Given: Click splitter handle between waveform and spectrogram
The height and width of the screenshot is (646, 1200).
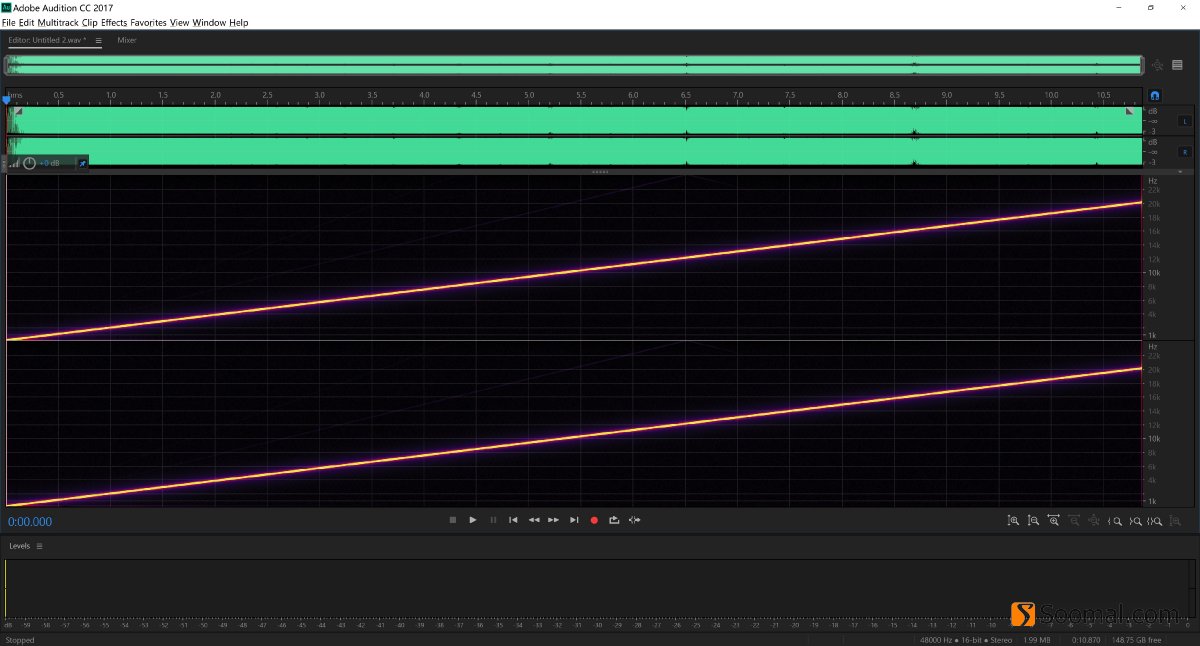Looking at the screenshot, I should tap(600, 172).
